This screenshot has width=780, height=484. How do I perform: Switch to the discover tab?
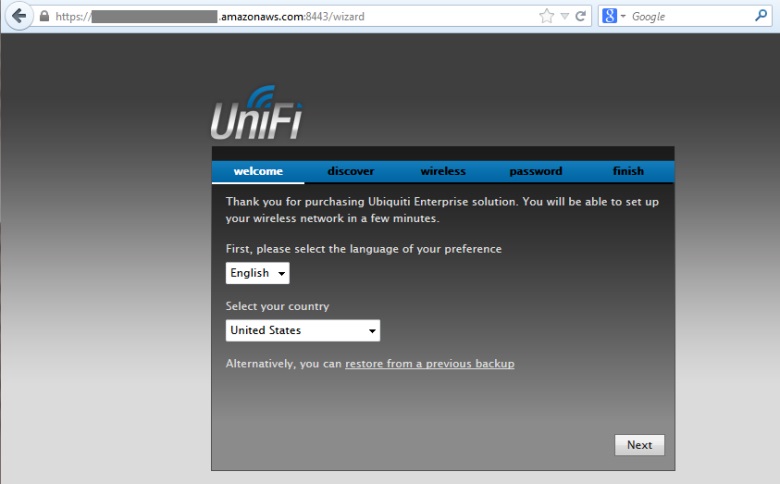(351, 171)
